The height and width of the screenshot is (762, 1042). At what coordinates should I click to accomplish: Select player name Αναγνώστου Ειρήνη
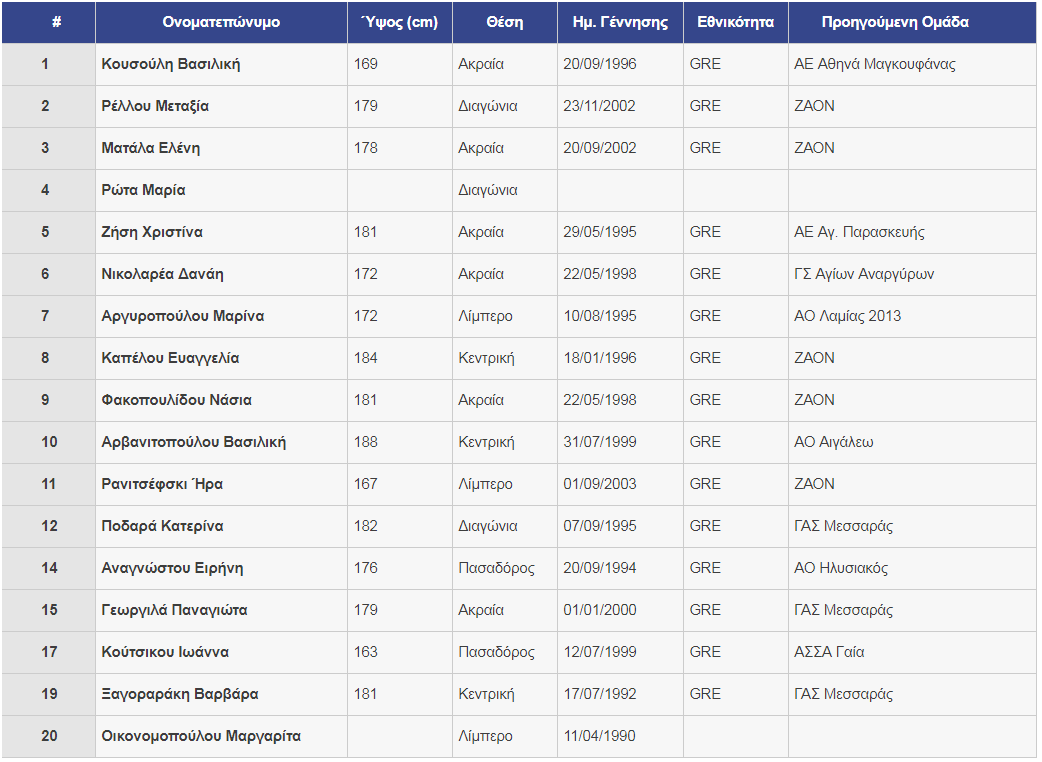172,568
